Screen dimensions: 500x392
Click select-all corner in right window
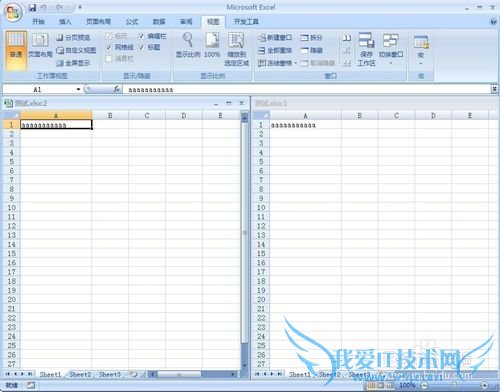(x=261, y=115)
